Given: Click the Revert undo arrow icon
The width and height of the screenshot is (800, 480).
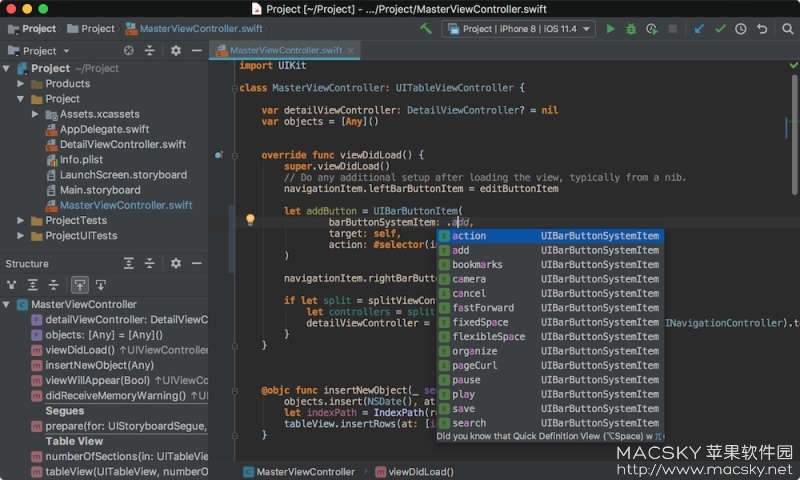Looking at the screenshot, I should click(762, 29).
